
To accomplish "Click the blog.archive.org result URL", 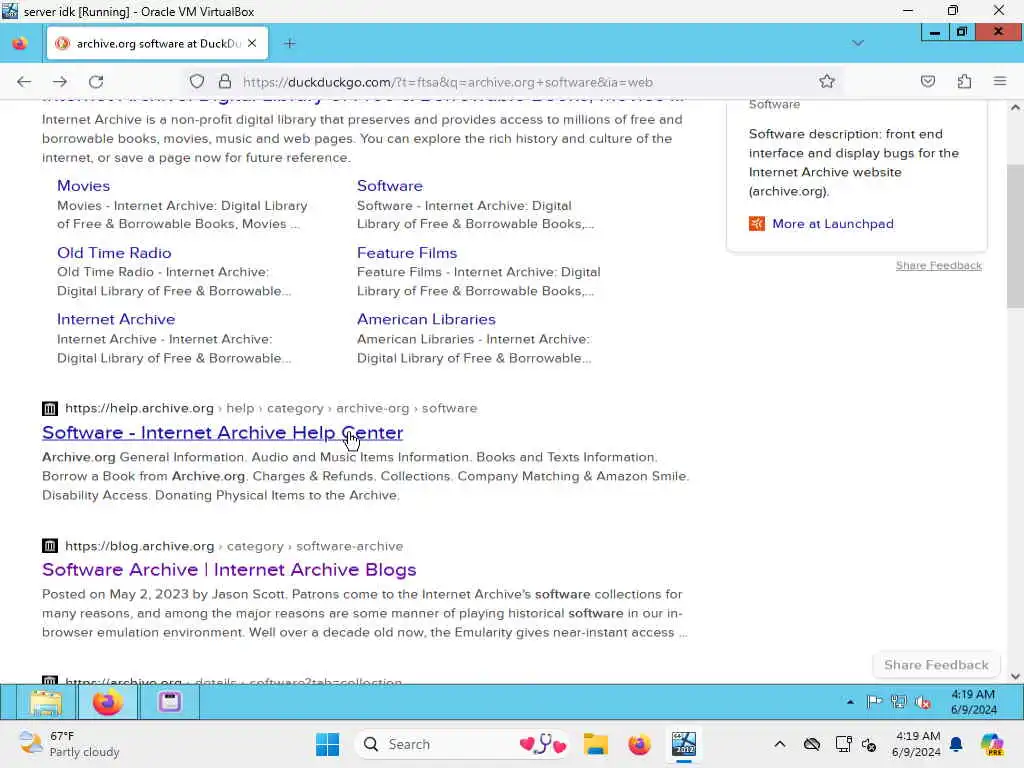I will [234, 546].
